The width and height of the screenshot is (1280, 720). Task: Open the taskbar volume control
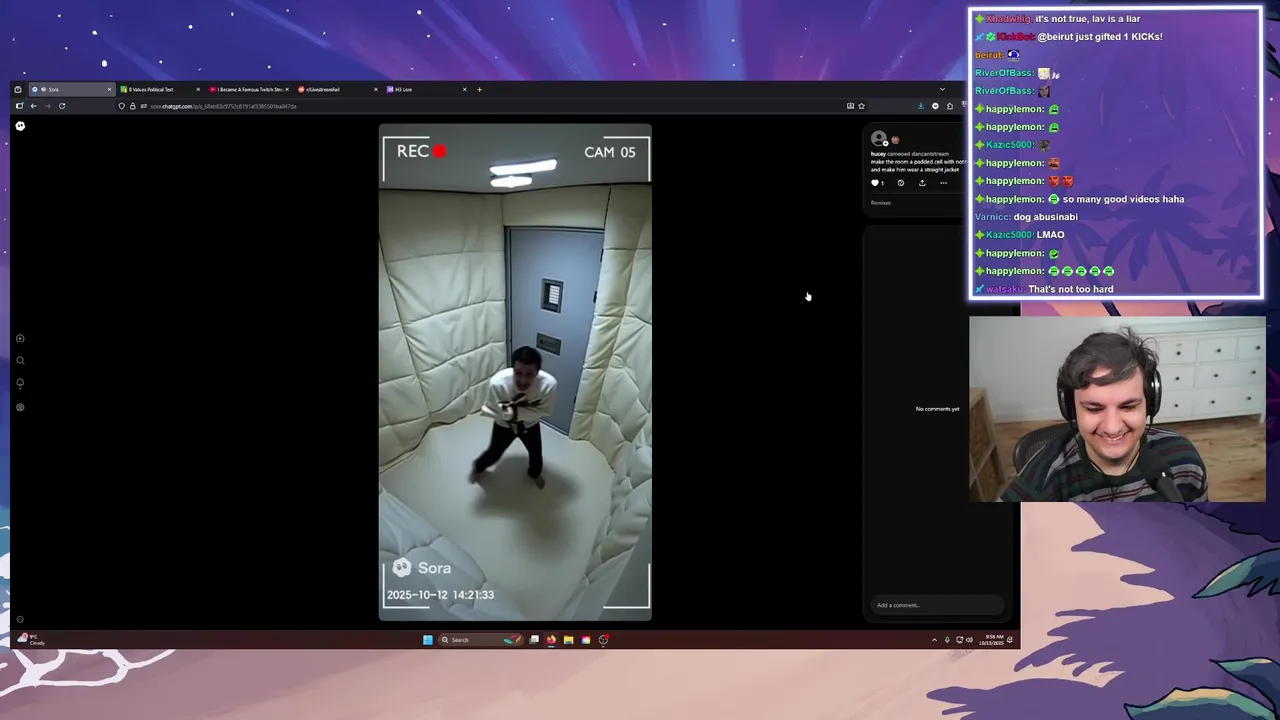pyautogui.click(x=968, y=640)
